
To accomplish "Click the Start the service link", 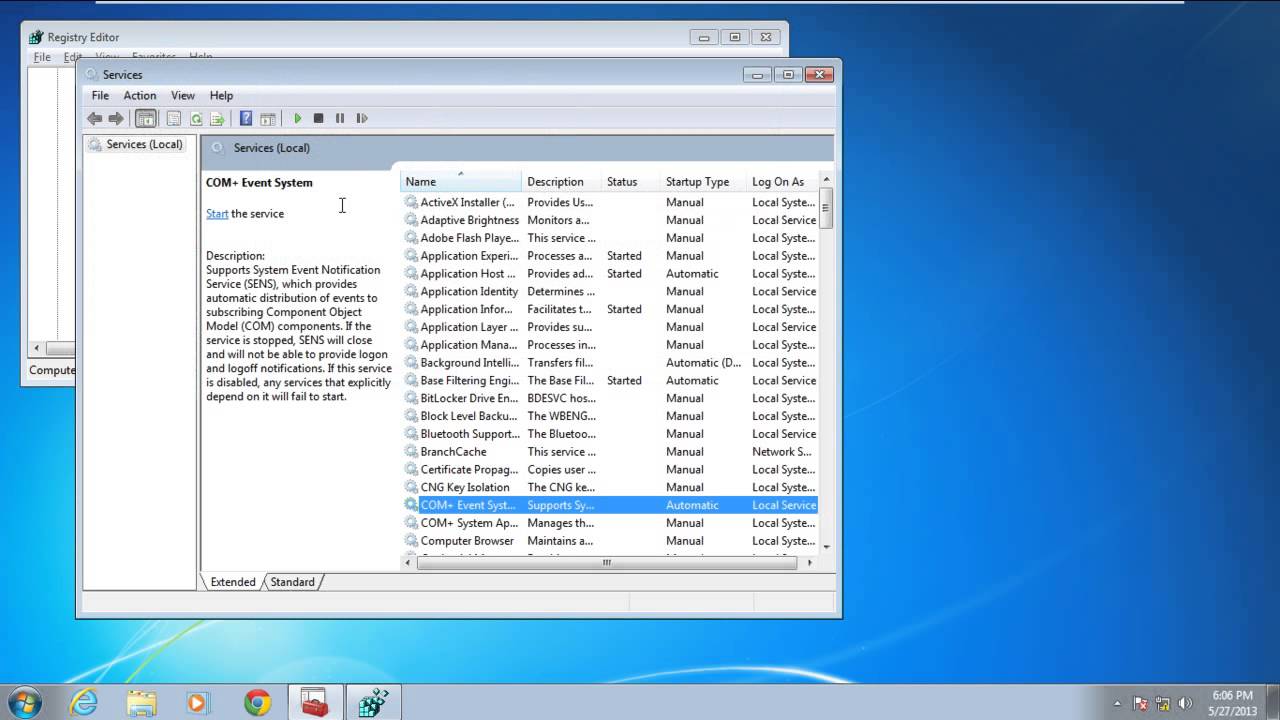I will point(217,214).
